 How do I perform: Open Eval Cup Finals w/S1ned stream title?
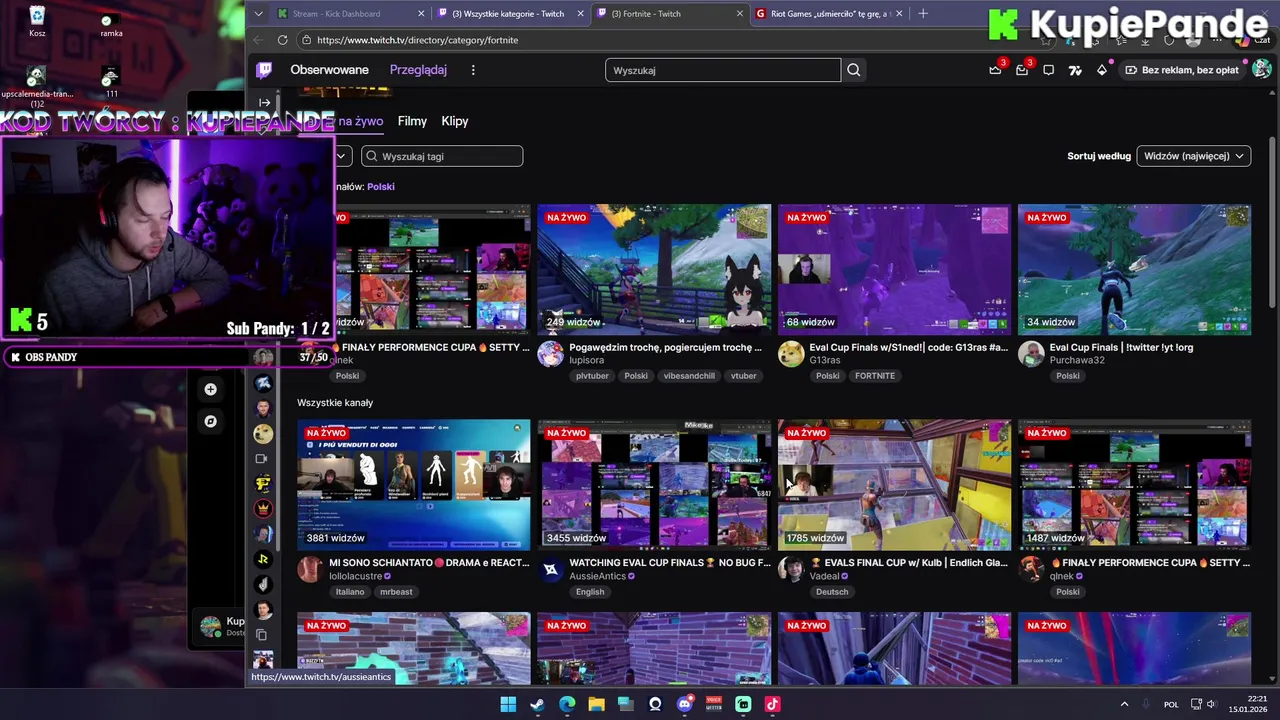[x=908, y=347]
